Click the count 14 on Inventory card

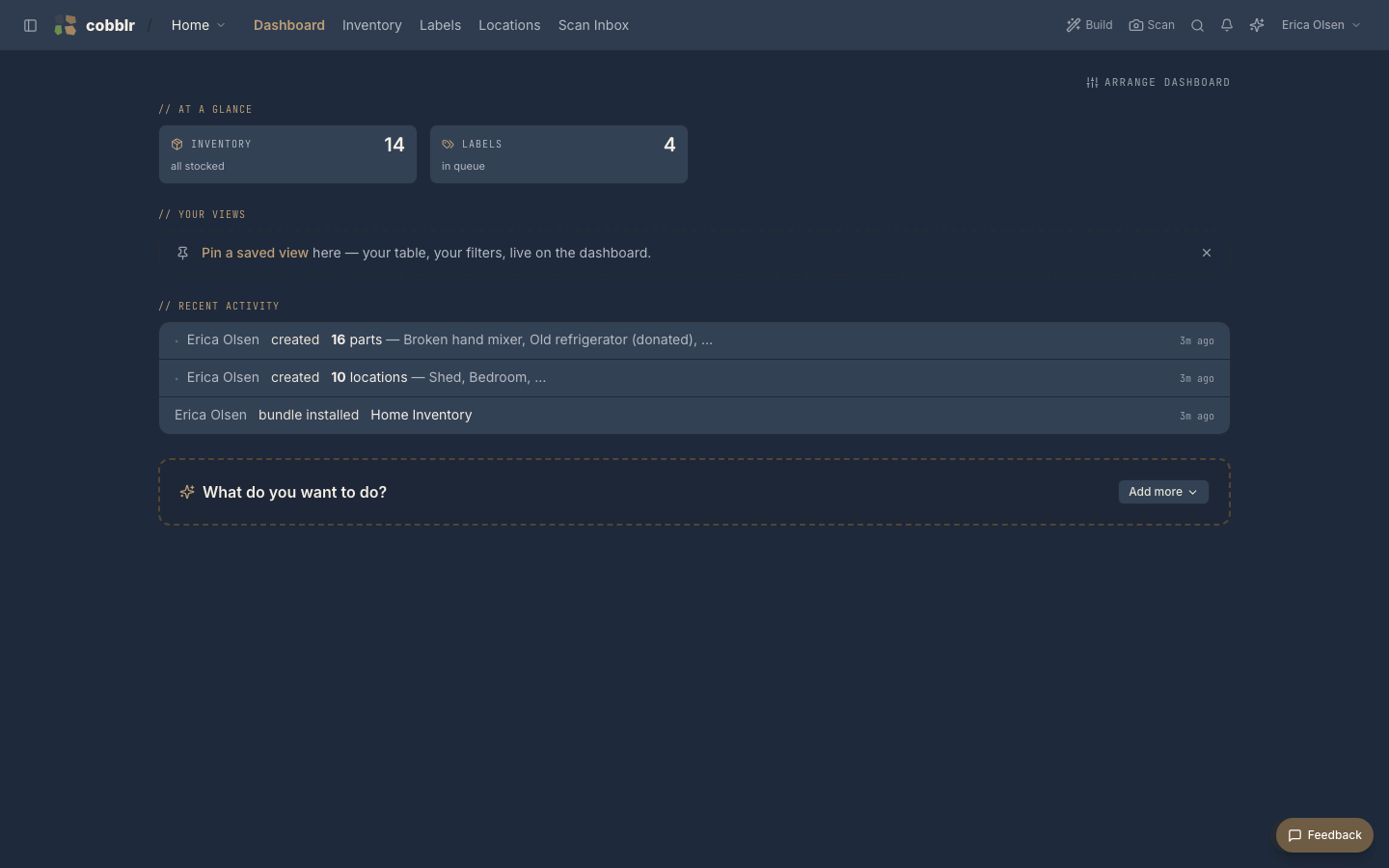tap(394, 145)
